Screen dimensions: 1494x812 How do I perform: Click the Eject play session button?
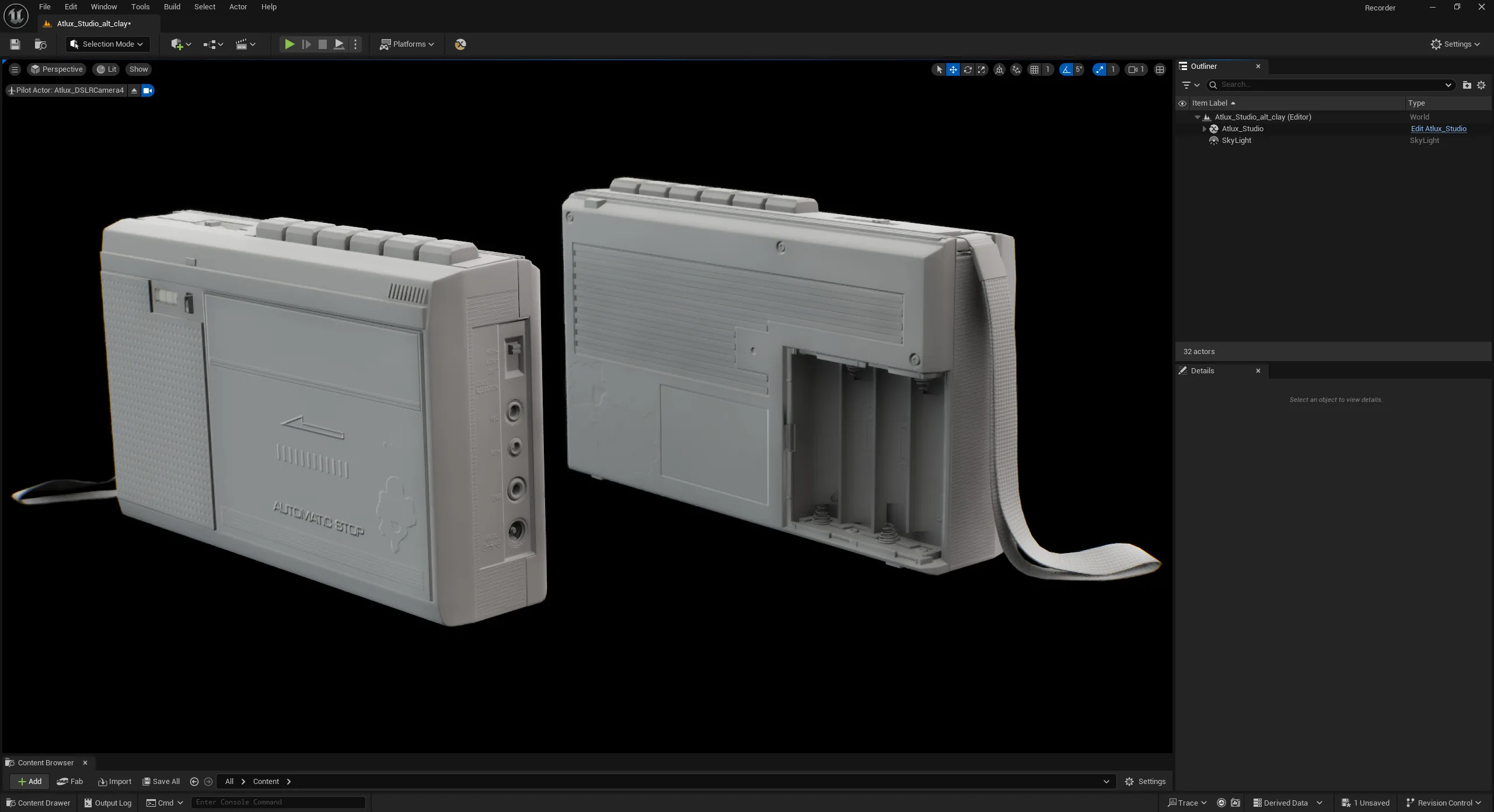pos(338,44)
